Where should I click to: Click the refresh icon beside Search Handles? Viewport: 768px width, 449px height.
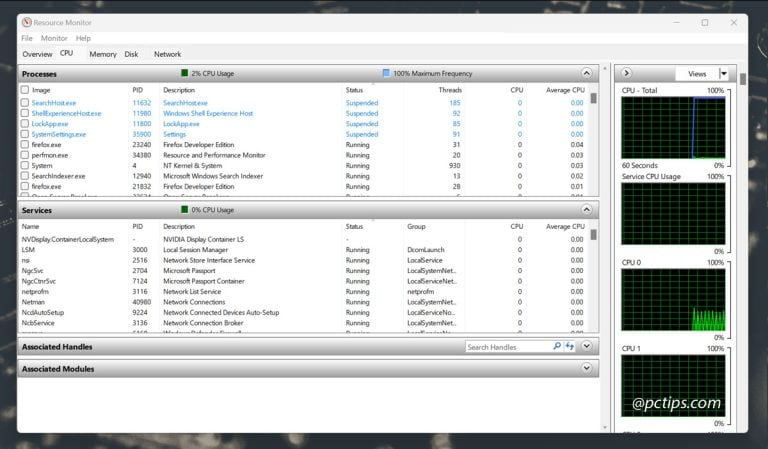point(570,346)
